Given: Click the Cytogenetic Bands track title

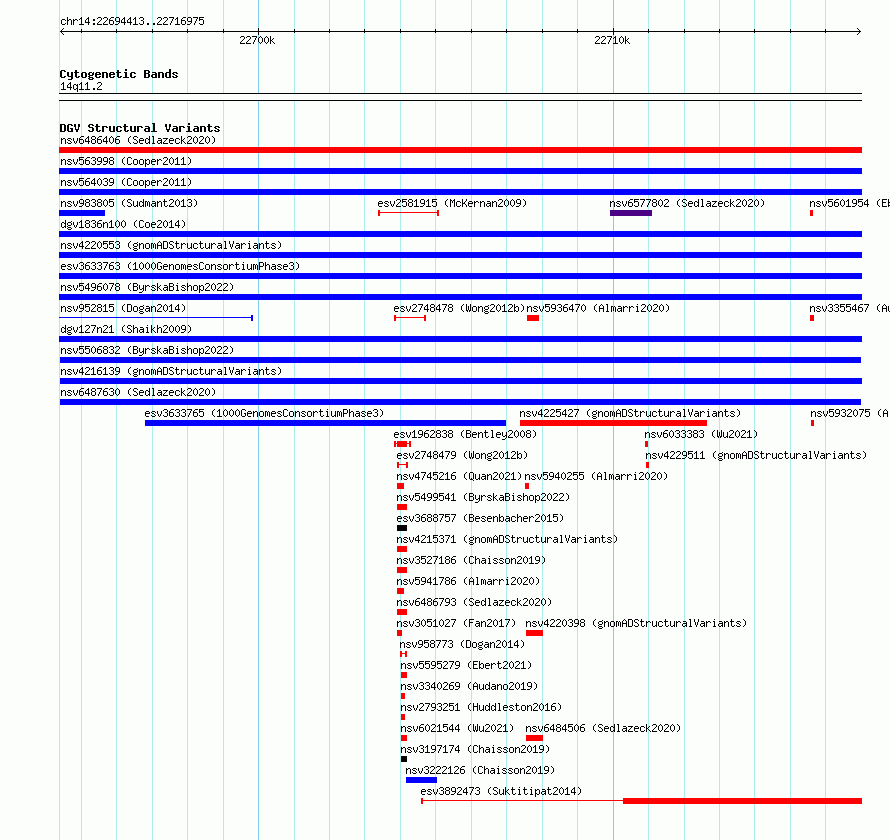Looking at the screenshot, I should pyautogui.click(x=119, y=74).
